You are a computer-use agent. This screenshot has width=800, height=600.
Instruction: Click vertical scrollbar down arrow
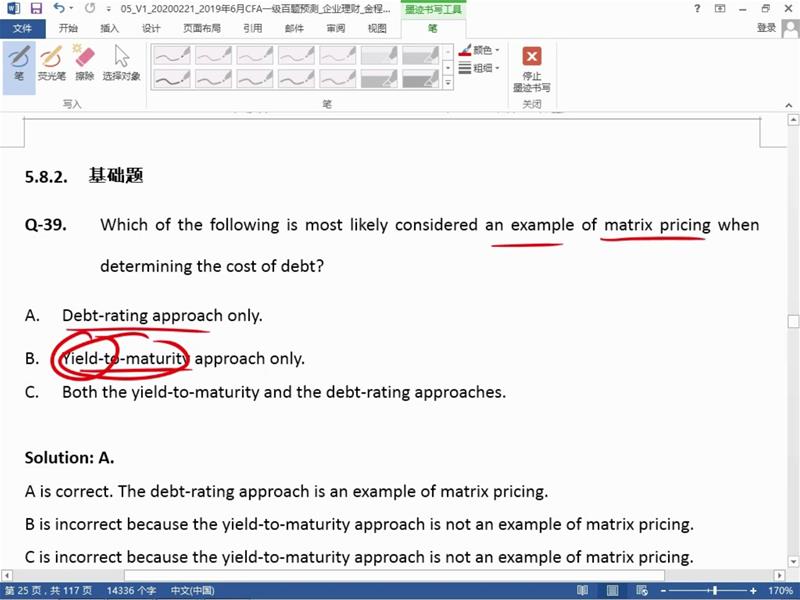pos(793,562)
